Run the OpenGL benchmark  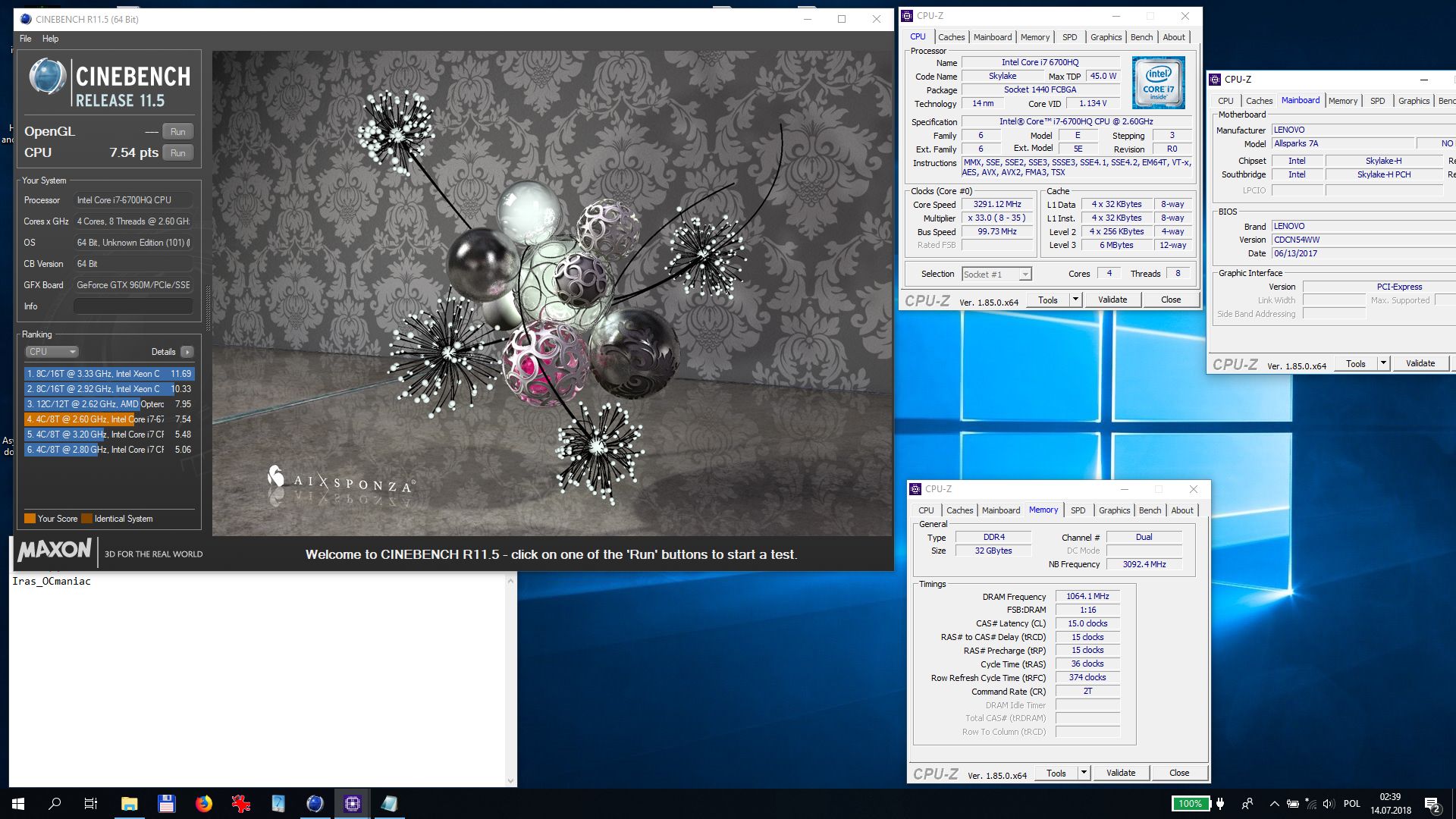click(x=177, y=131)
